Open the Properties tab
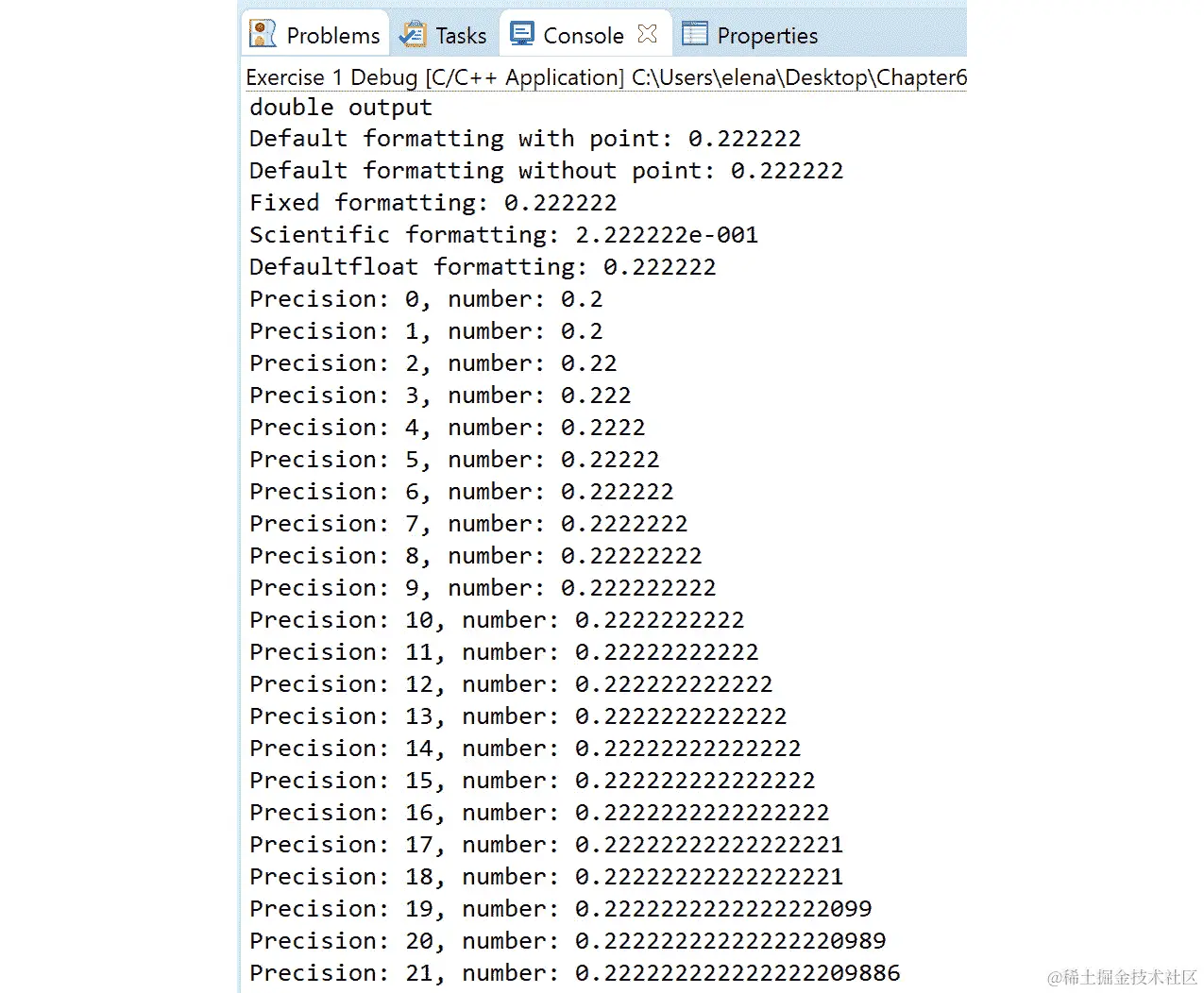The height and width of the screenshot is (993, 1204). 751,35
